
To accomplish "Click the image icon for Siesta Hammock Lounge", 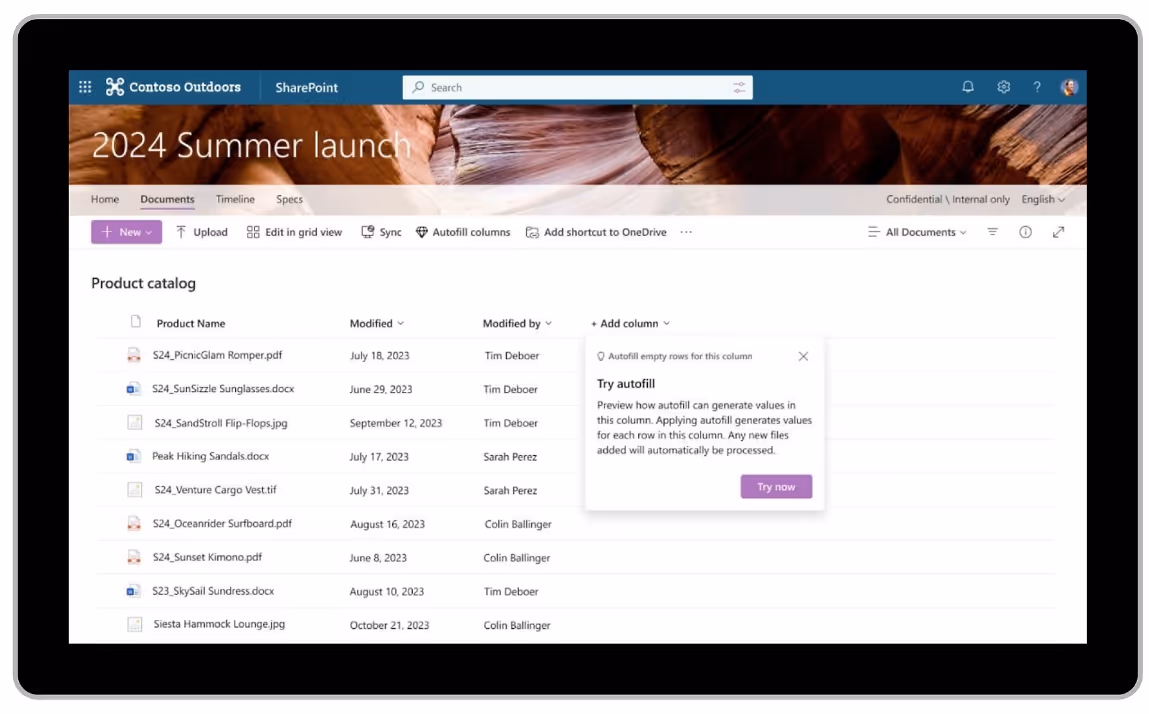I will tap(135, 625).
